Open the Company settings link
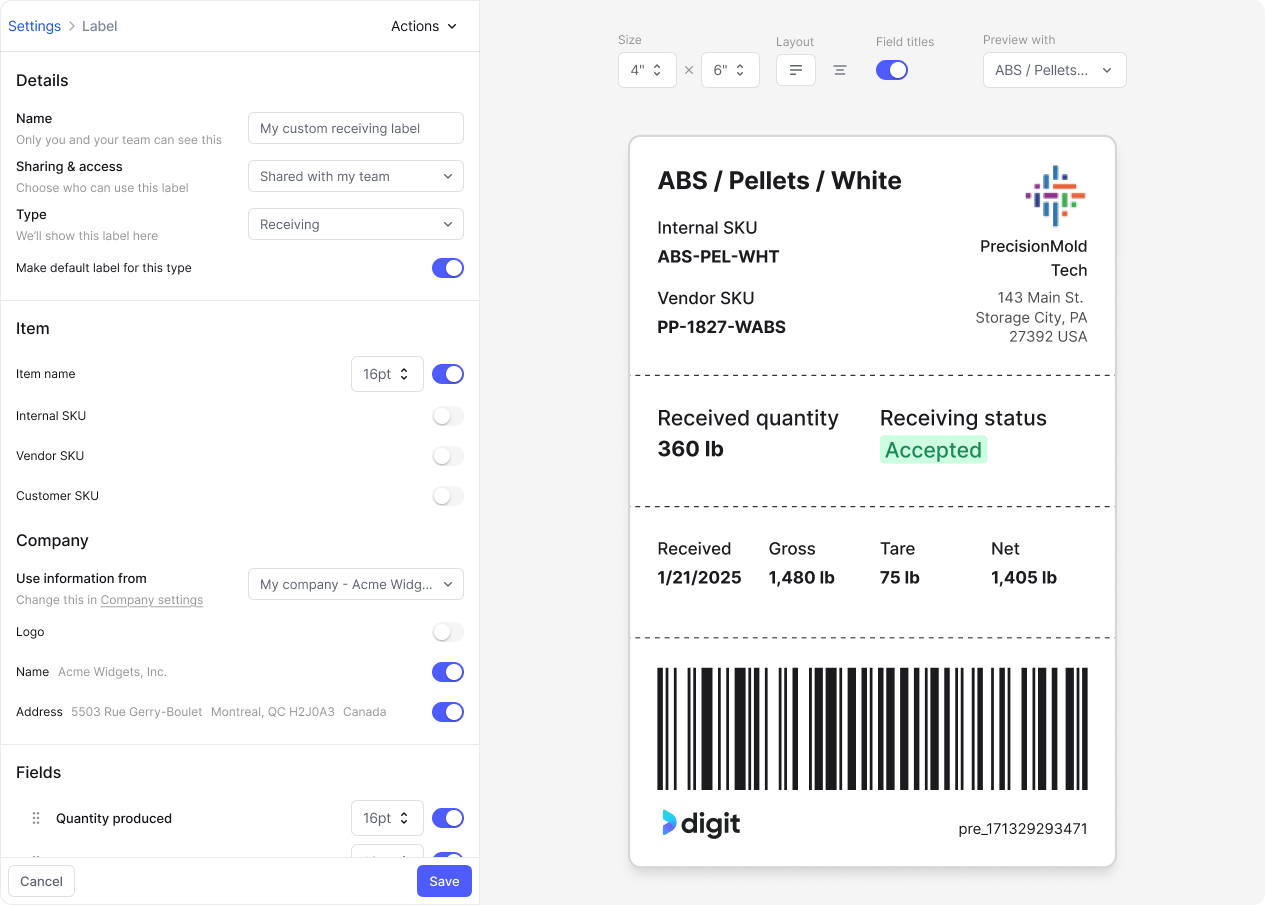 (152, 600)
